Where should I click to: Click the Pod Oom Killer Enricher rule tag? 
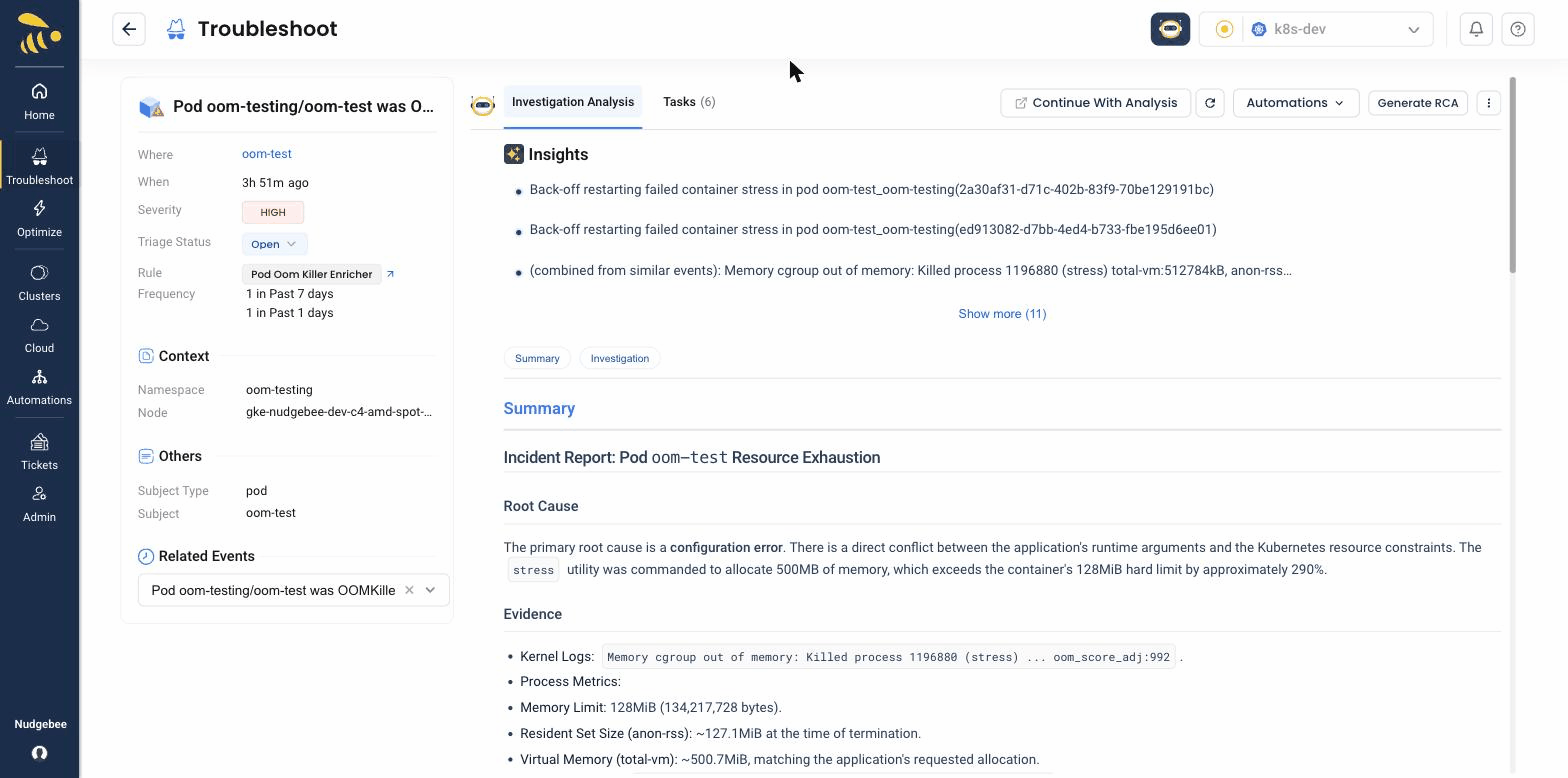pyautogui.click(x=311, y=274)
